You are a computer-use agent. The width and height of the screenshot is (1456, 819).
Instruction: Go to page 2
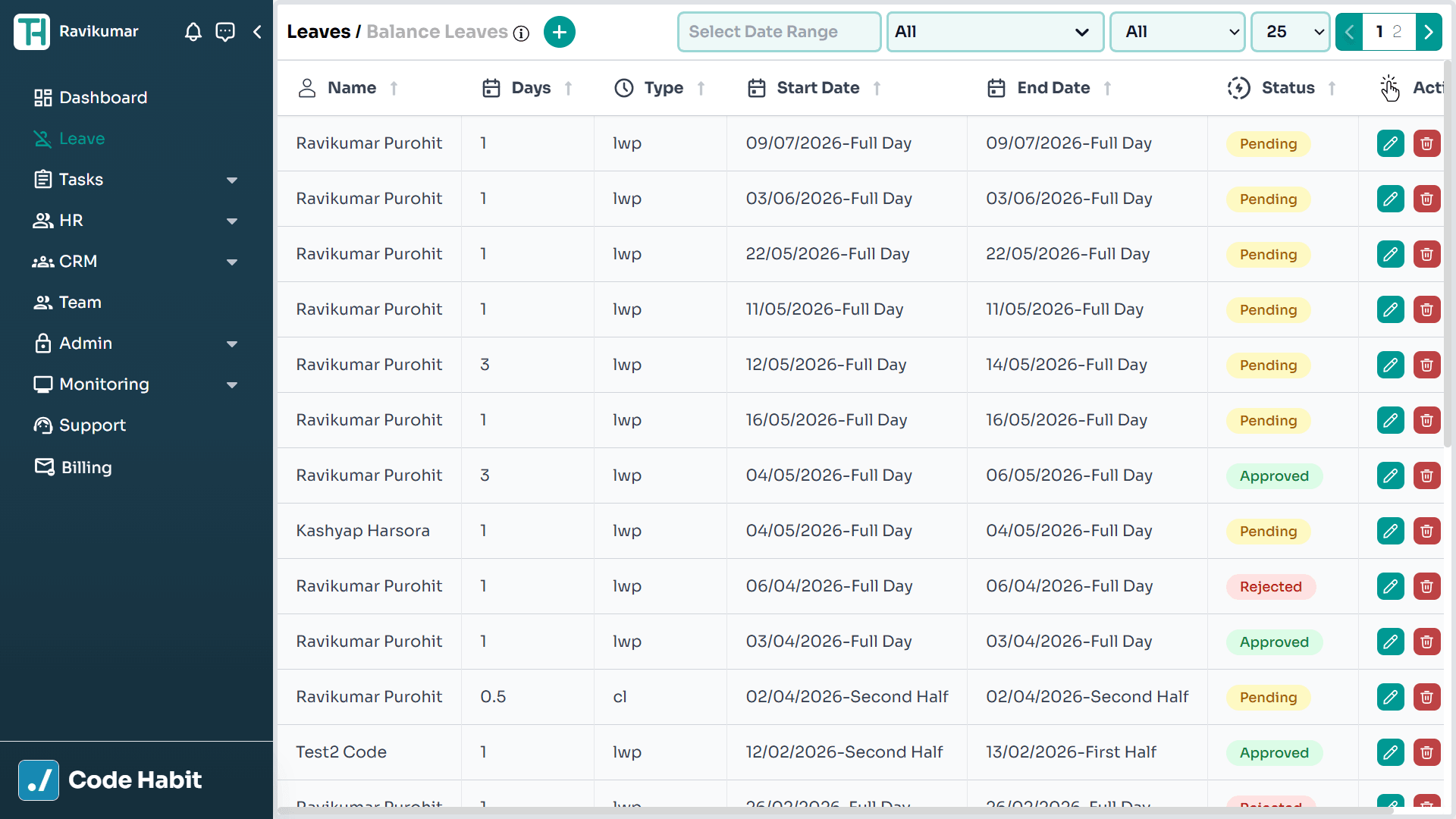pyautogui.click(x=1397, y=32)
